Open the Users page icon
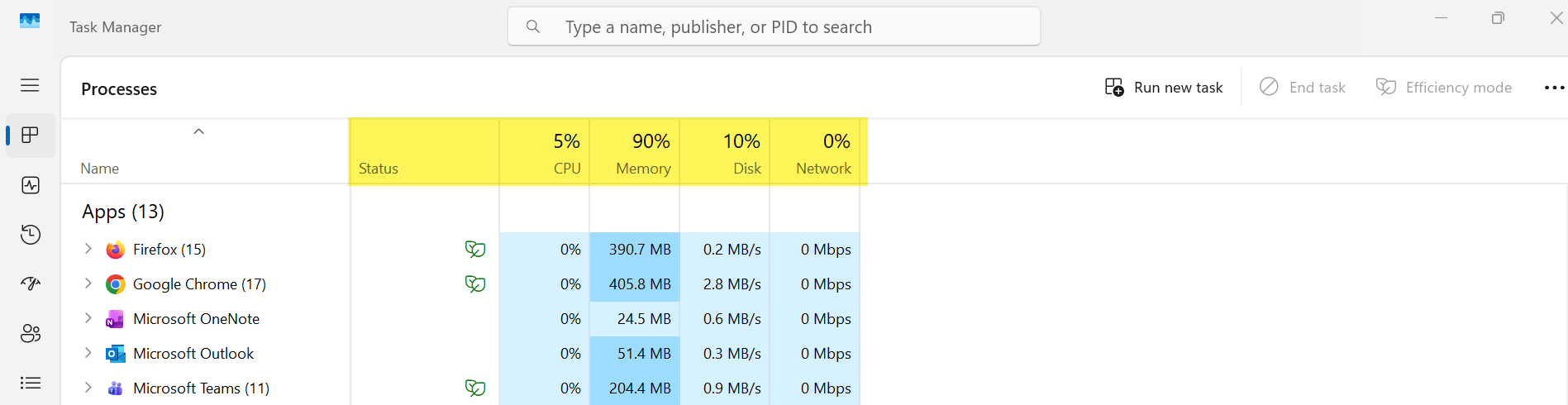Viewport: 1568px width, 405px height. coord(31,333)
